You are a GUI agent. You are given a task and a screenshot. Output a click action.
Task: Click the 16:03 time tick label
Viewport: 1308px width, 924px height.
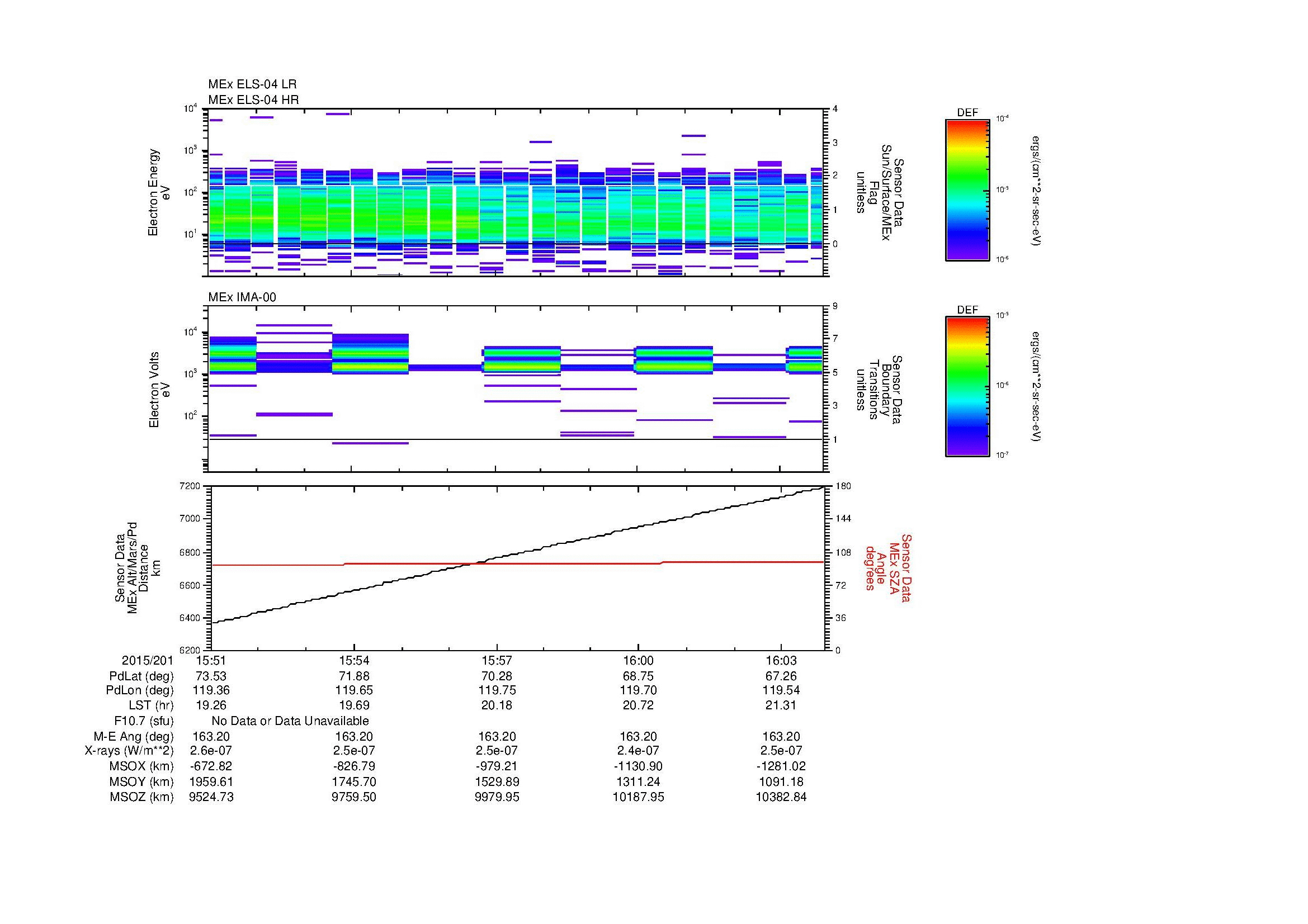(781, 661)
